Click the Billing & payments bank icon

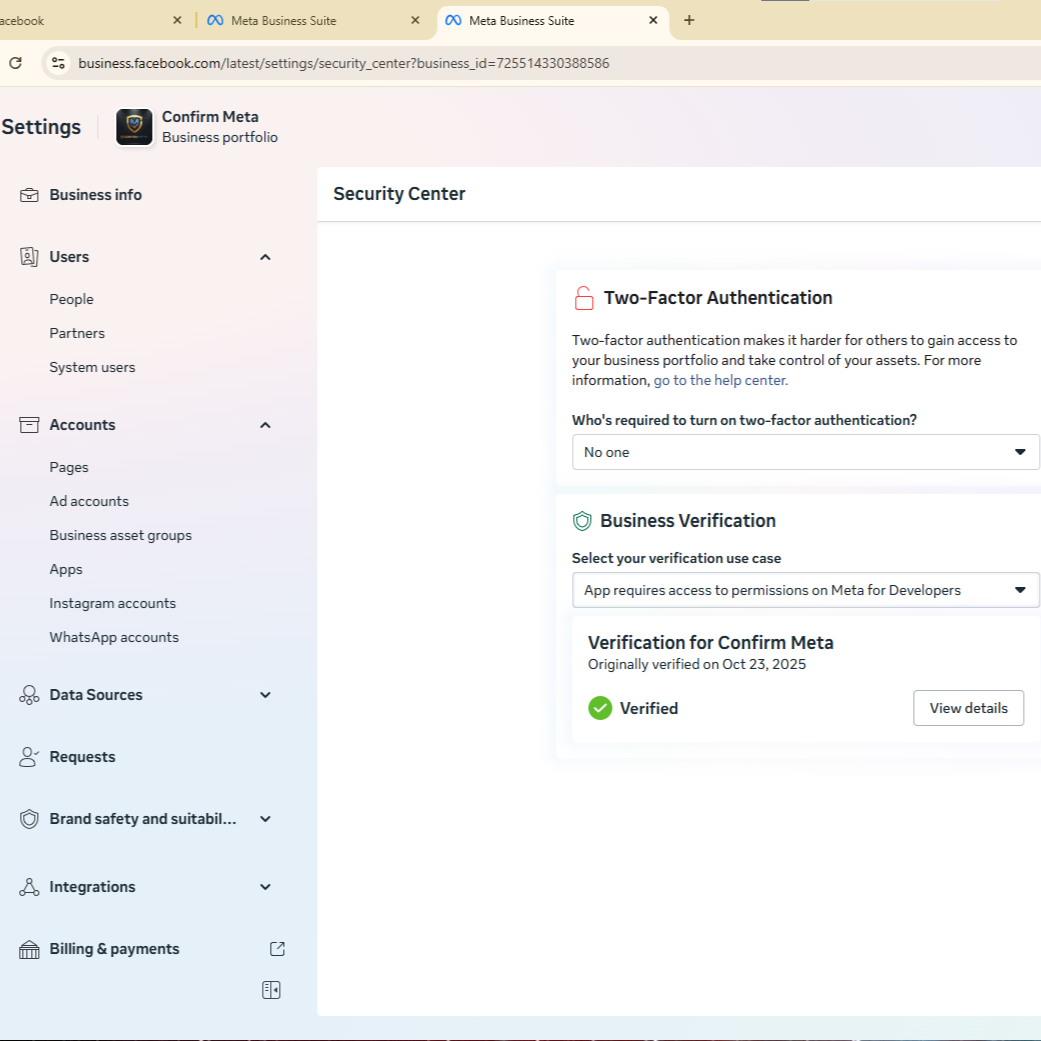pos(29,949)
